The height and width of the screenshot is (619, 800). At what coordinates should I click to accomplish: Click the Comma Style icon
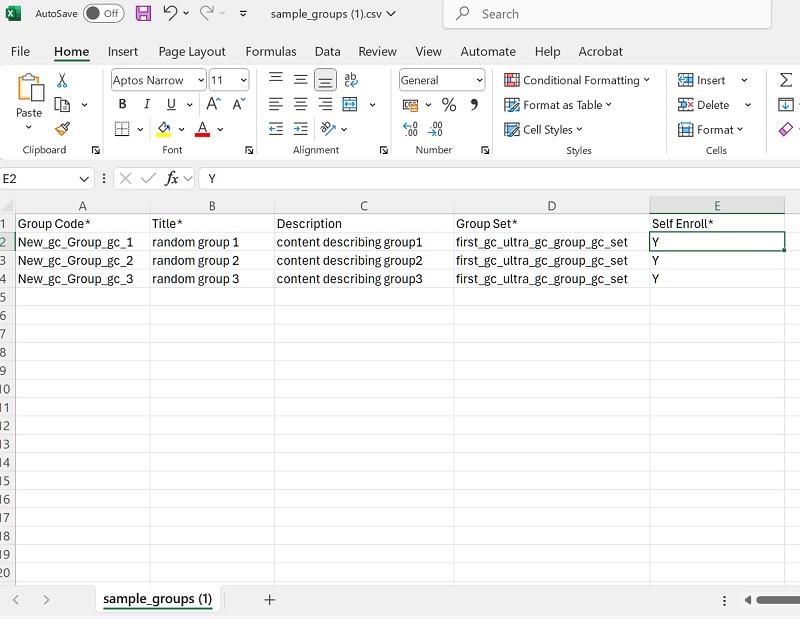(x=472, y=103)
